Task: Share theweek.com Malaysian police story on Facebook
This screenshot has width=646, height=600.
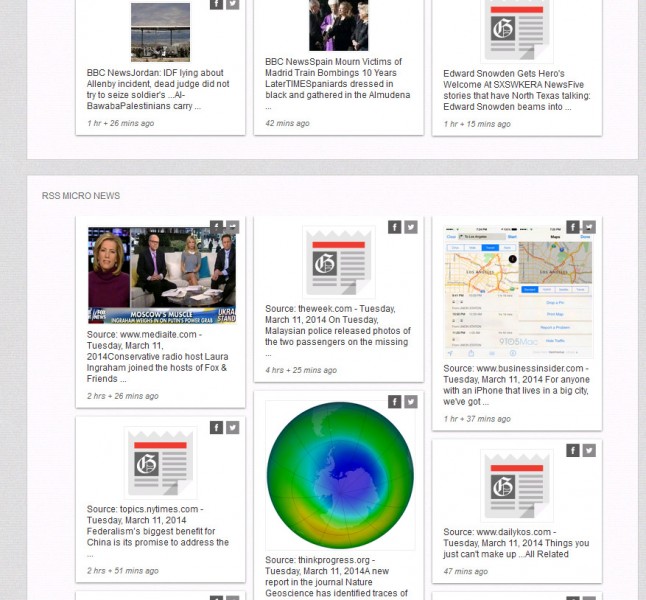Action: [394, 227]
